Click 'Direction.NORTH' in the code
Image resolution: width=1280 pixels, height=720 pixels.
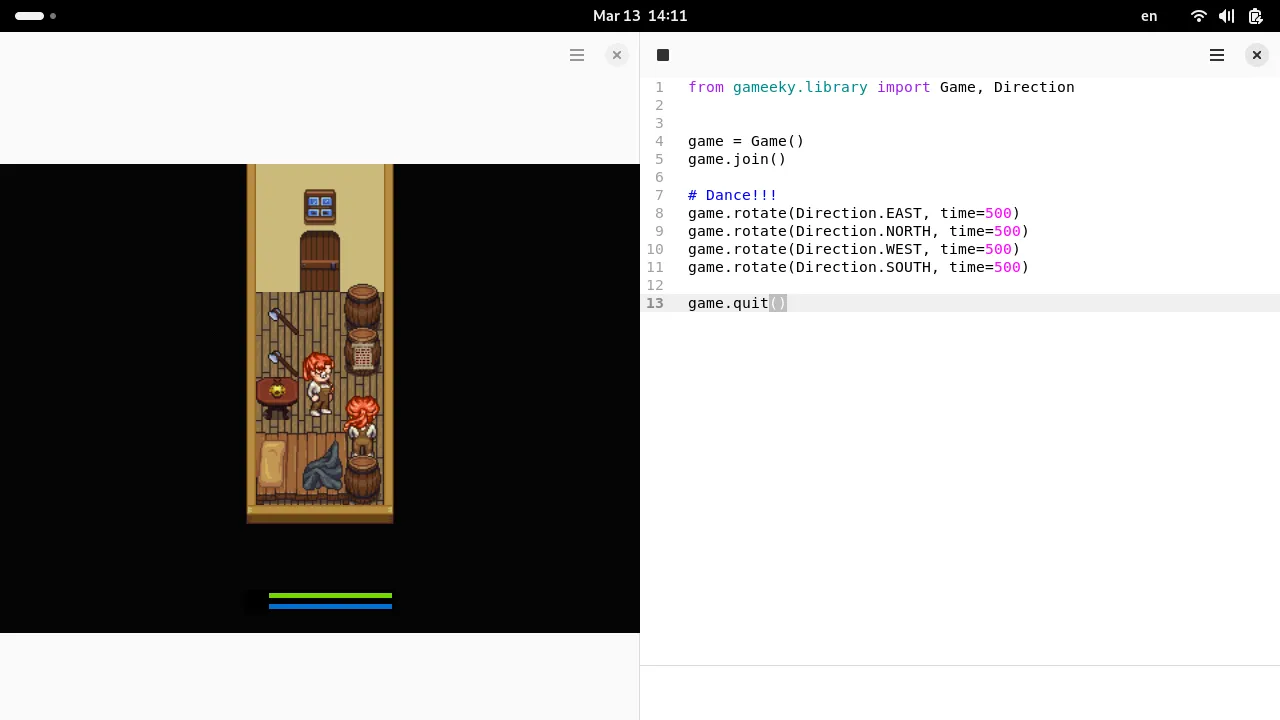863,231
